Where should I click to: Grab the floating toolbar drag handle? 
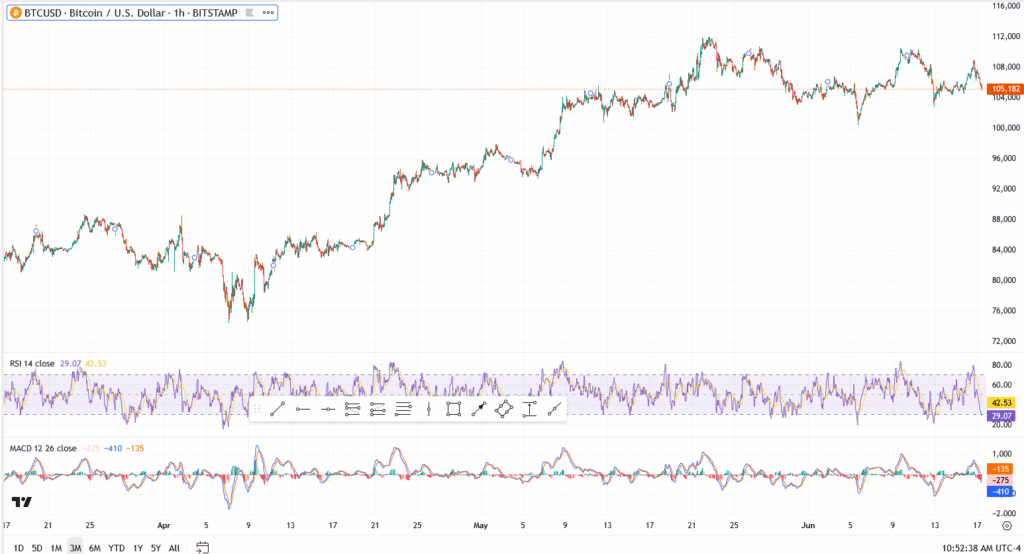(x=257, y=409)
